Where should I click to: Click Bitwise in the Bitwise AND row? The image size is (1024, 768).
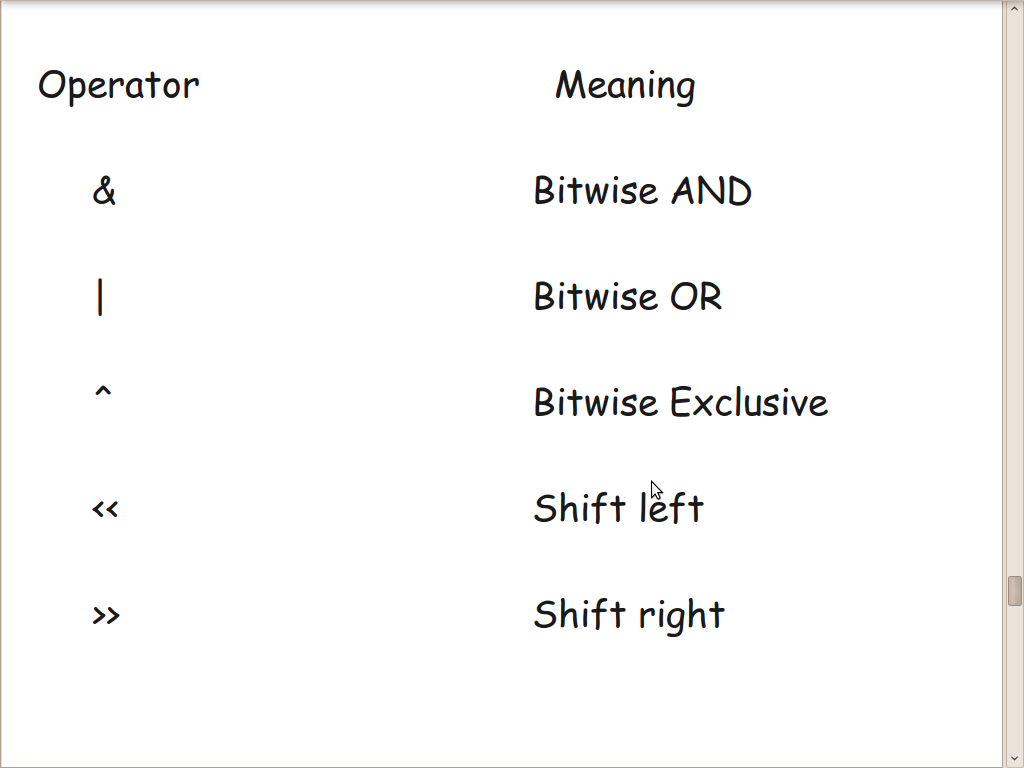pos(596,191)
